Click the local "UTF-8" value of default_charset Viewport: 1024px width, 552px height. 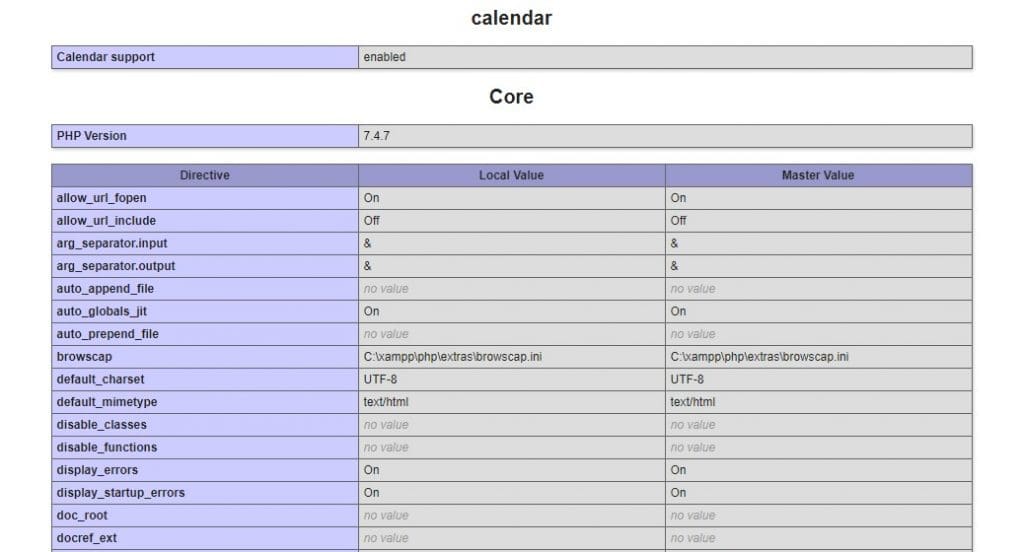click(380, 380)
